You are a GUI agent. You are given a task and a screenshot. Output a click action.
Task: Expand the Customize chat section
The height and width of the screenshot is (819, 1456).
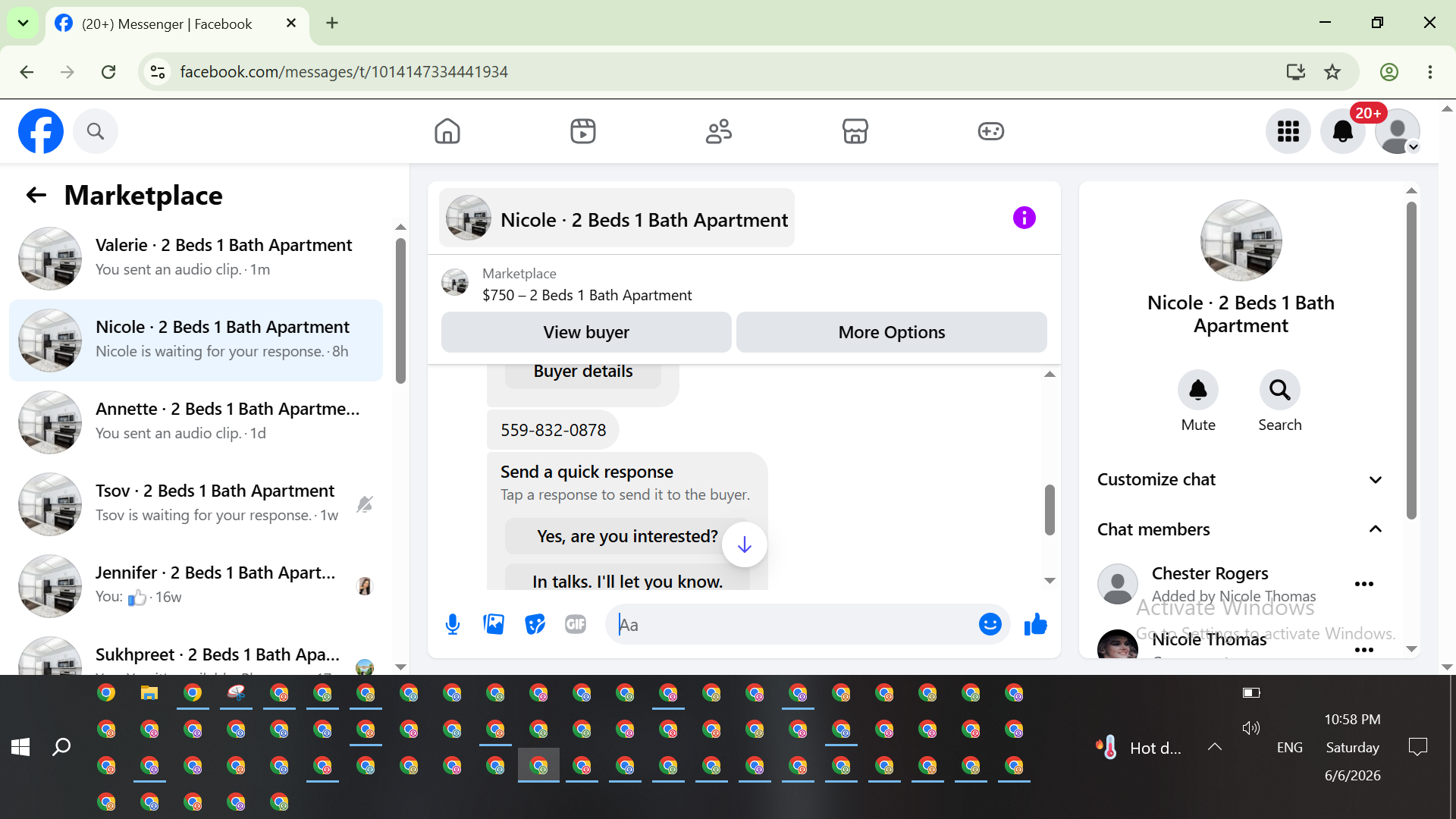(x=1241, y=480)
